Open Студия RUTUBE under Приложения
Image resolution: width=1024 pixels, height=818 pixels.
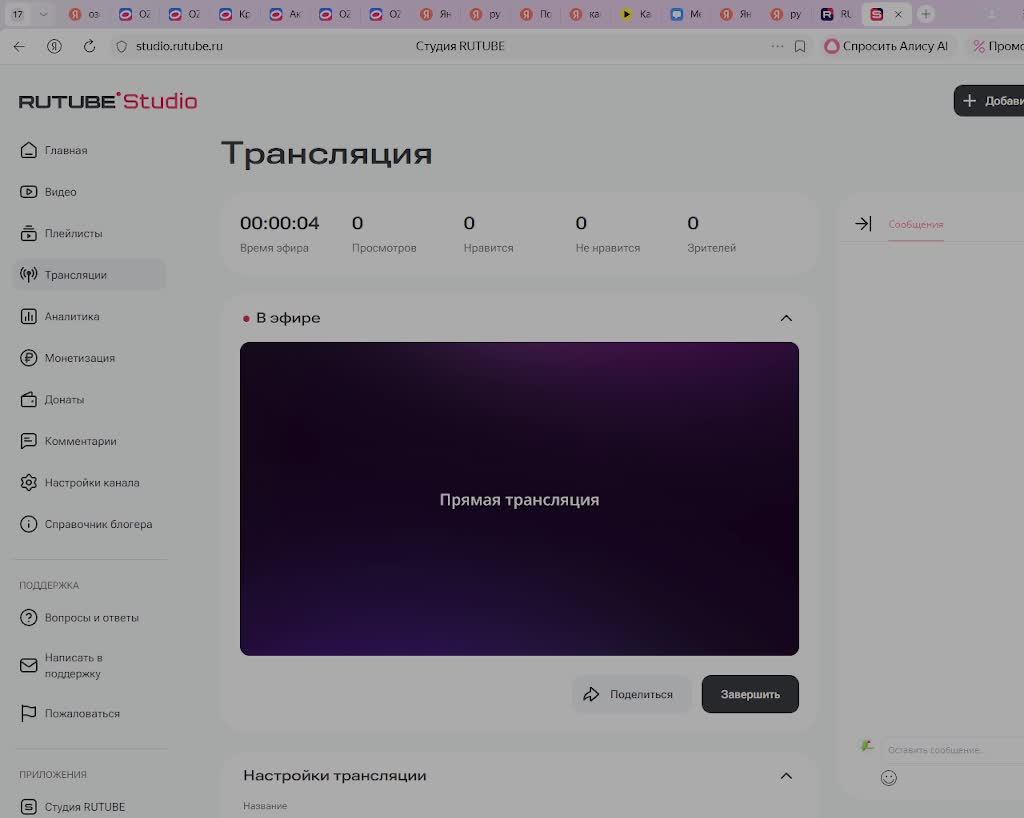click(72, 807)
